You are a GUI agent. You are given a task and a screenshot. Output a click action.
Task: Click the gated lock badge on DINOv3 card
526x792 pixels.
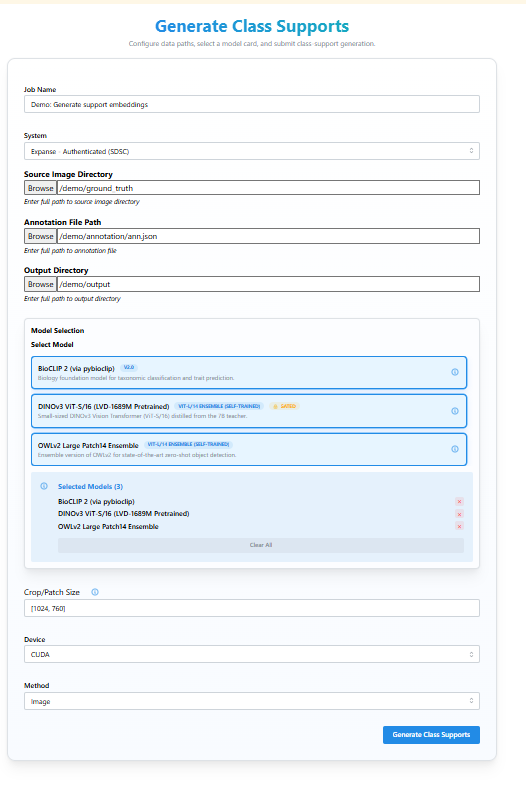284,406
